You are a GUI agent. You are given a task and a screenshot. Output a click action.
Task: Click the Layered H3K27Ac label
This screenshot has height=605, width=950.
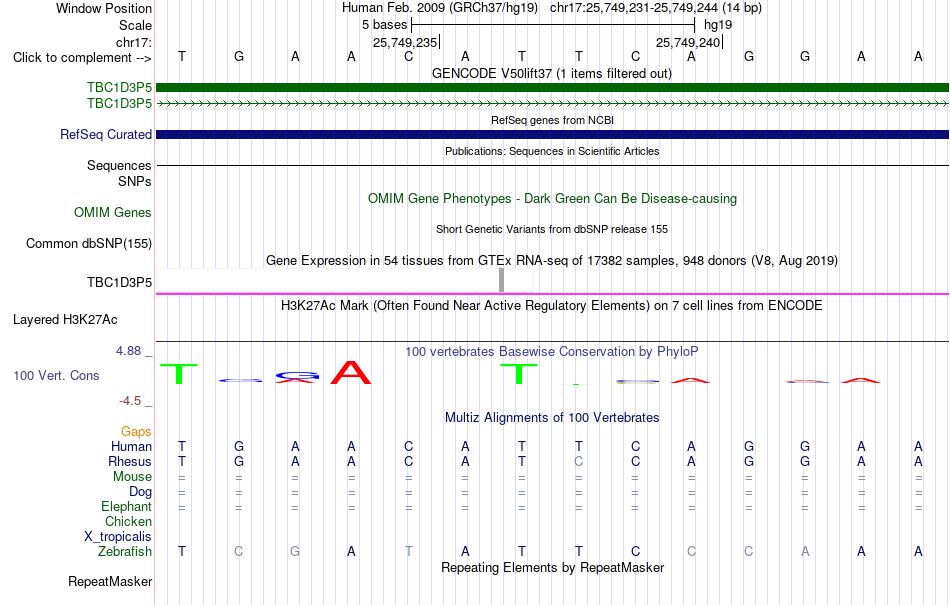(x=65, y=320)
